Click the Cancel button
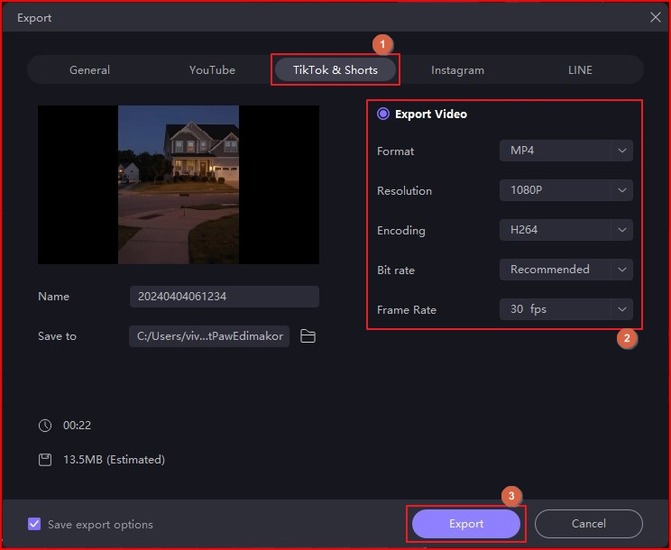The width and height of the screenshot is (671, 550). click(588, 524)
